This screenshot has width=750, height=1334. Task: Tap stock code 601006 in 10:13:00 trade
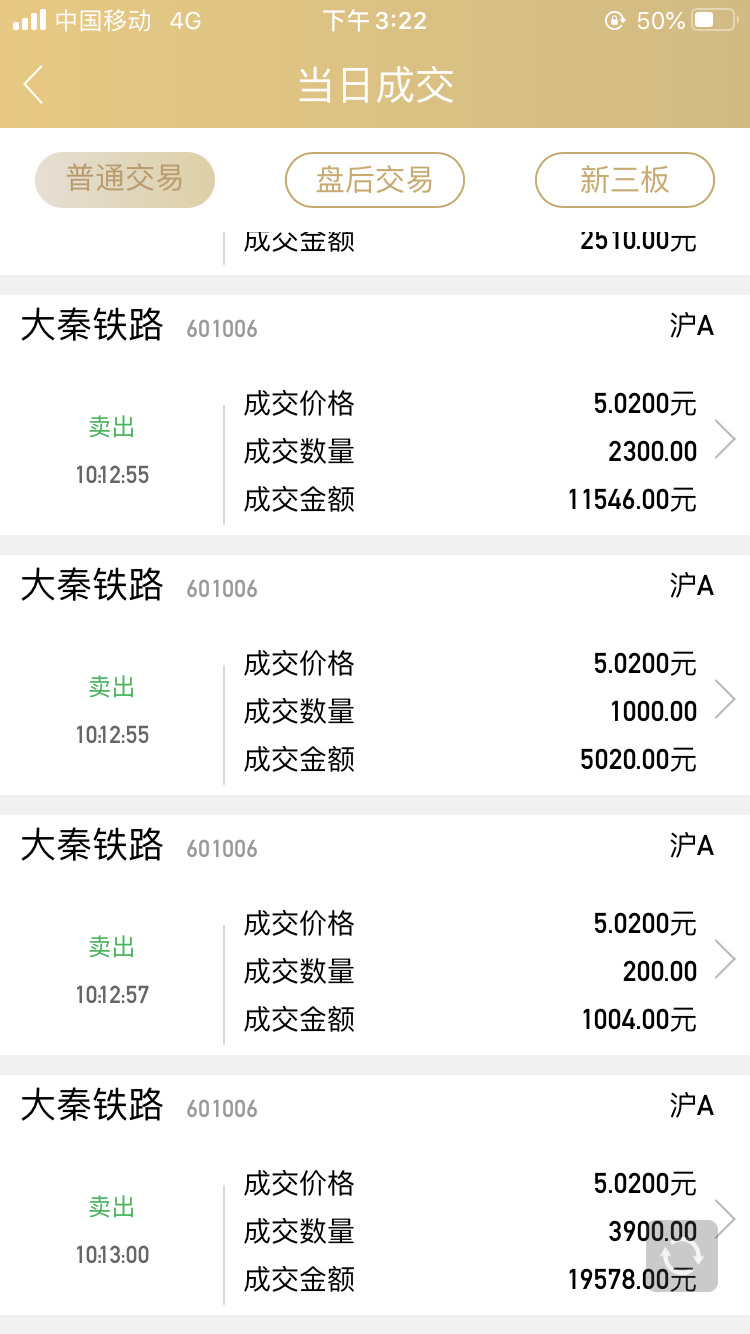coord(222,1109)
